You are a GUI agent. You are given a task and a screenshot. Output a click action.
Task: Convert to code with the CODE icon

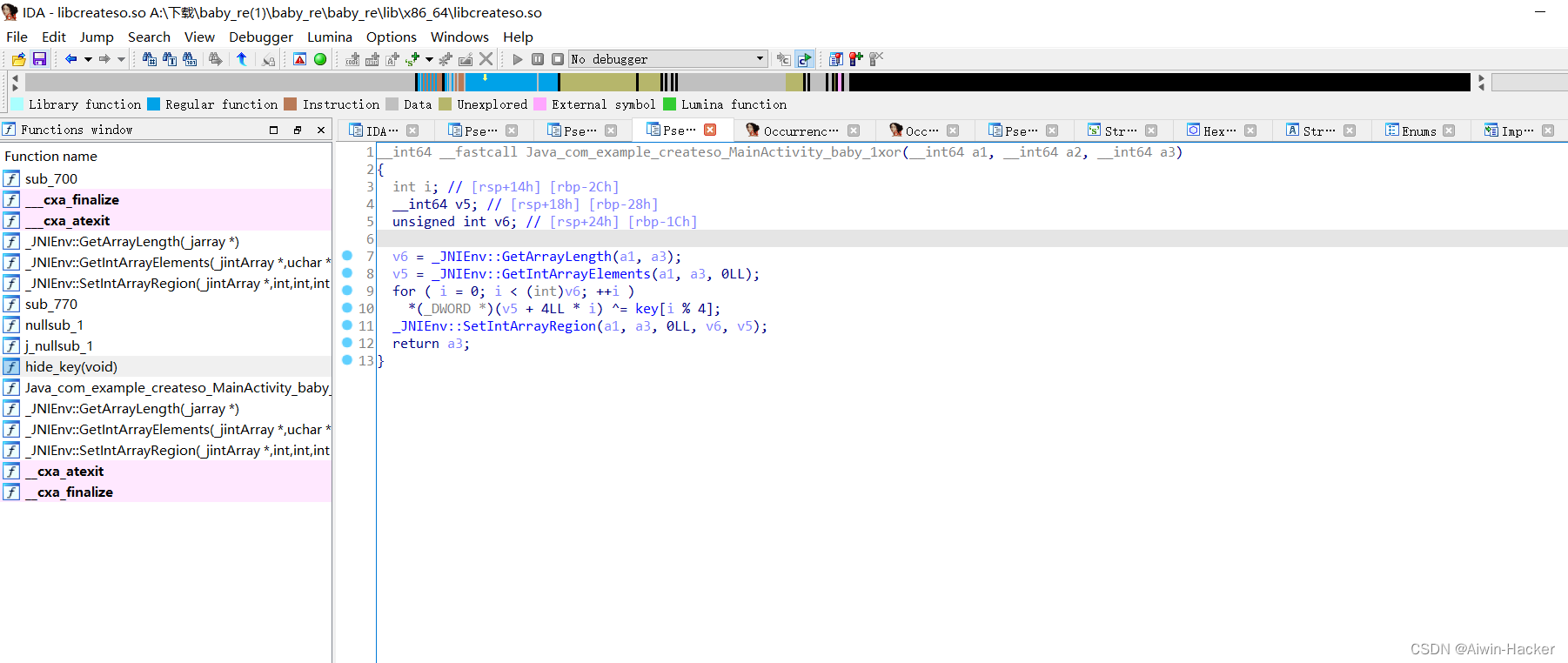point(352,59)
